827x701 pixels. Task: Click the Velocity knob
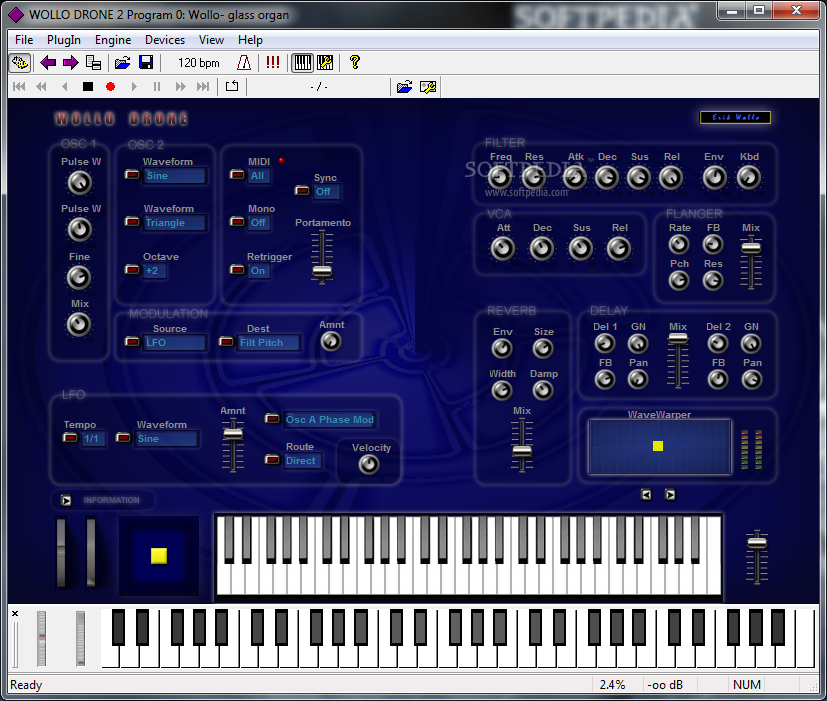369,464
